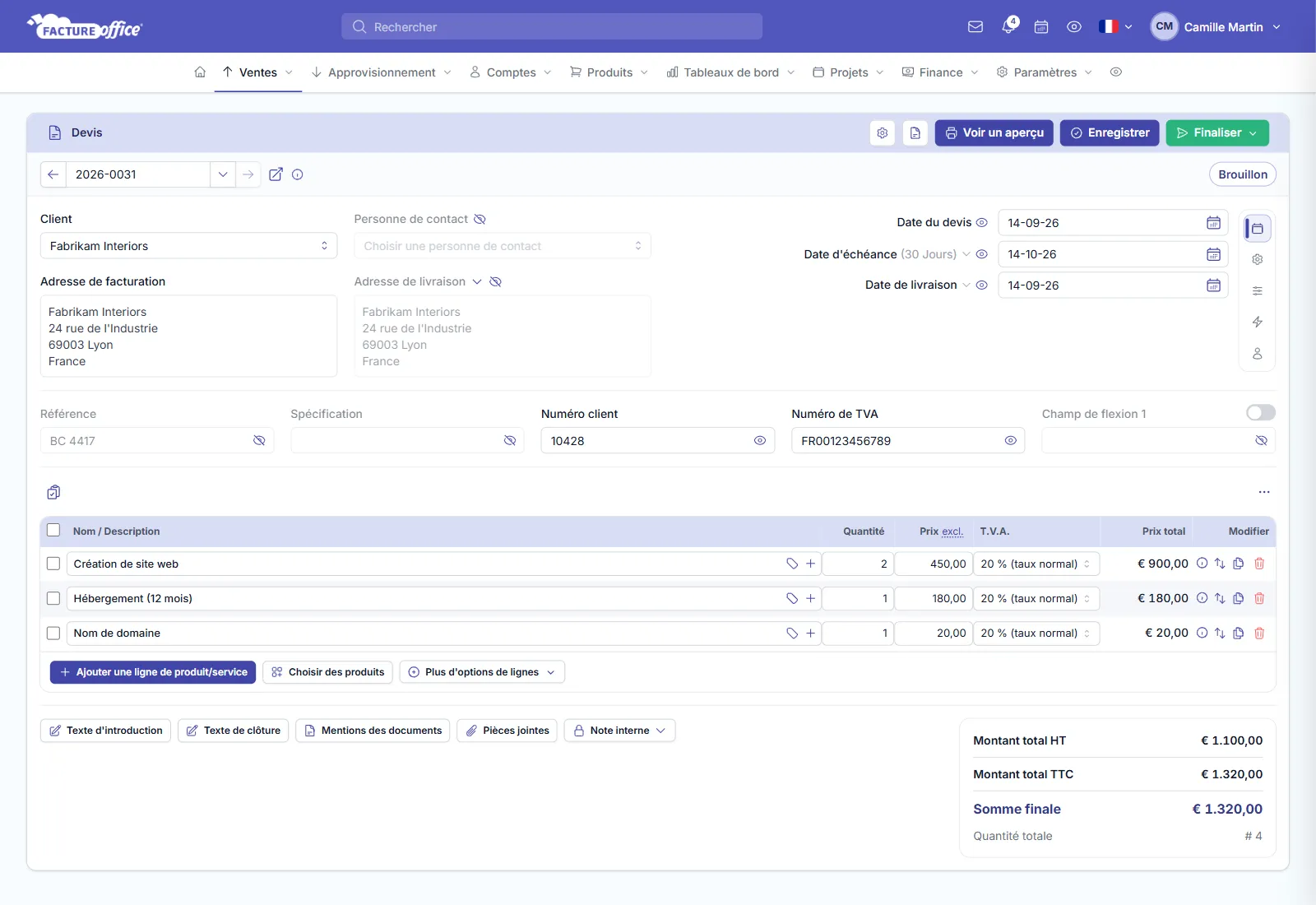Viewport: 1316px width, 905px height.
Task: Open the Finance menu
Action: [940, 72]
